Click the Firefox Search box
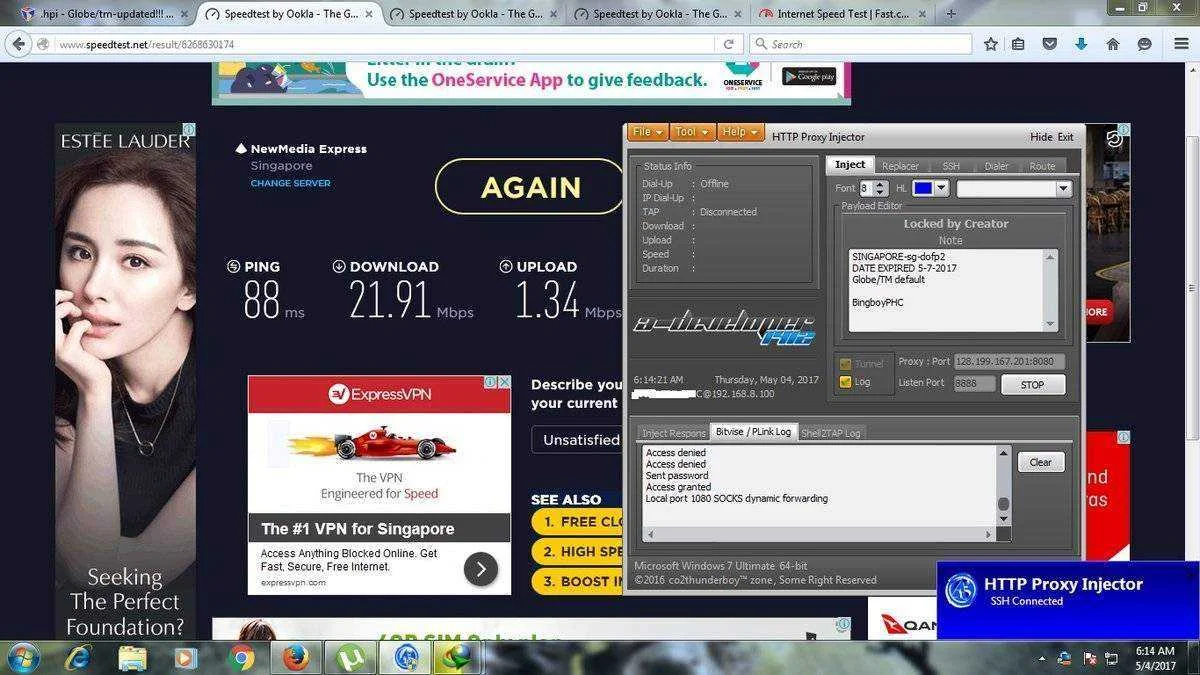 tap(860, 44)
